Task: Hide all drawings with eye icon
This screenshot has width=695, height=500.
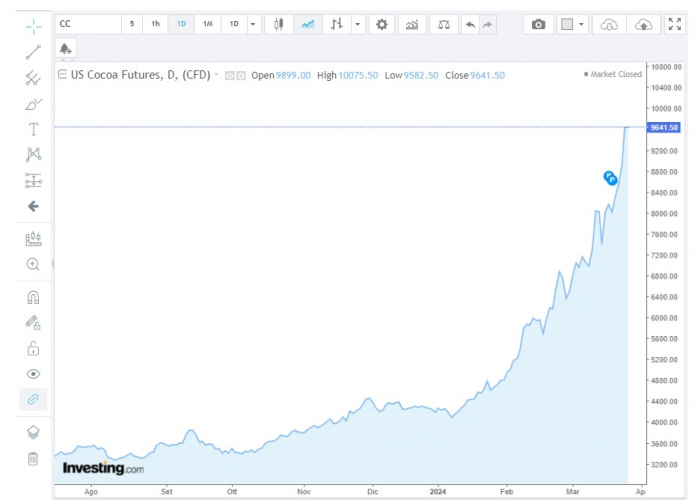Action: [x=33, y=374]
